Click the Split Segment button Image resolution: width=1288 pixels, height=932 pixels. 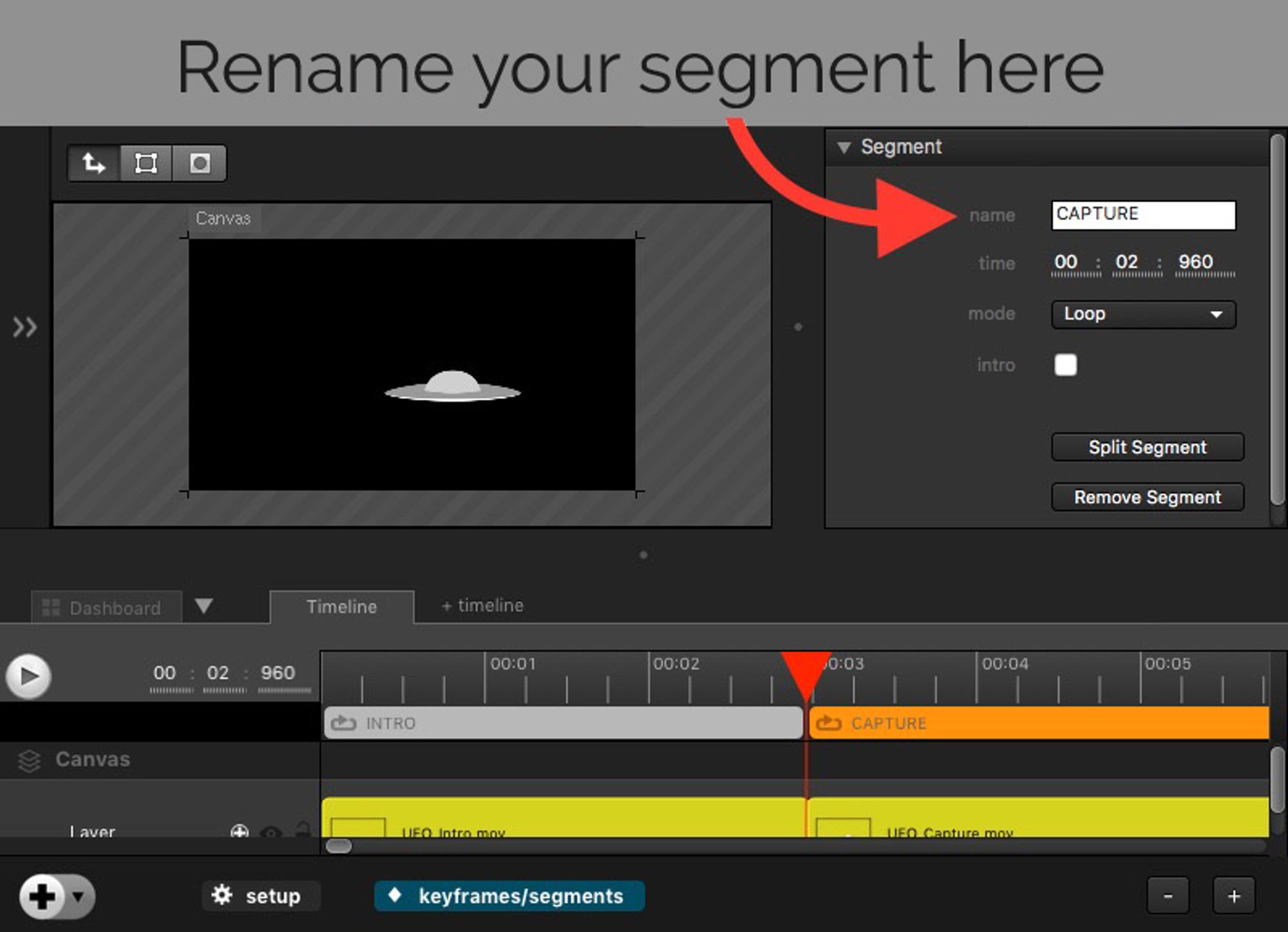[x=1147, y=447]
